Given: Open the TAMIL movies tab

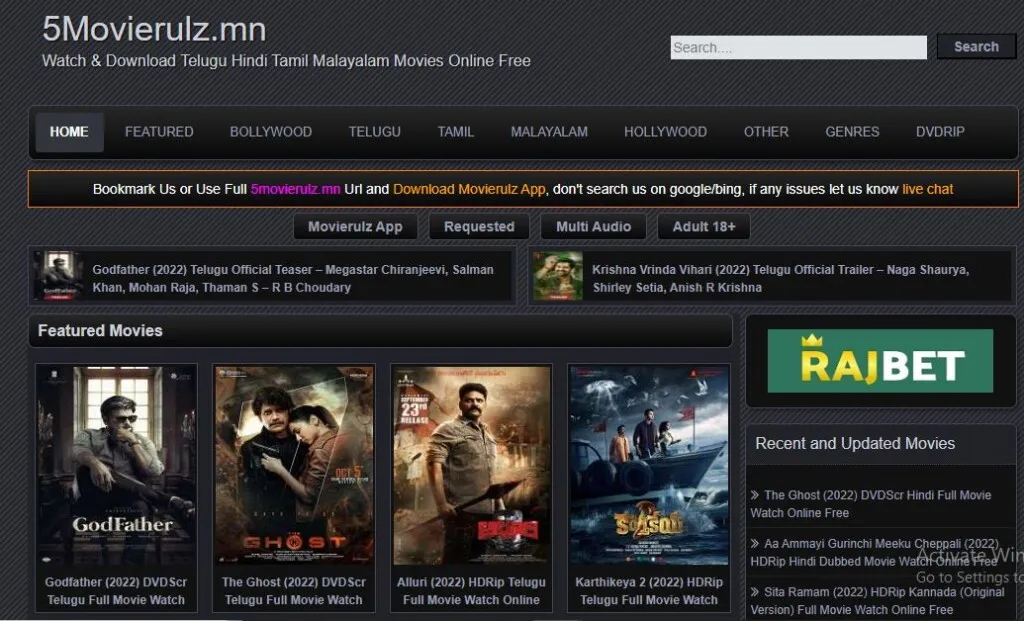Looking at the screenshot, I should pyautogui.click(x=455, y=131).
